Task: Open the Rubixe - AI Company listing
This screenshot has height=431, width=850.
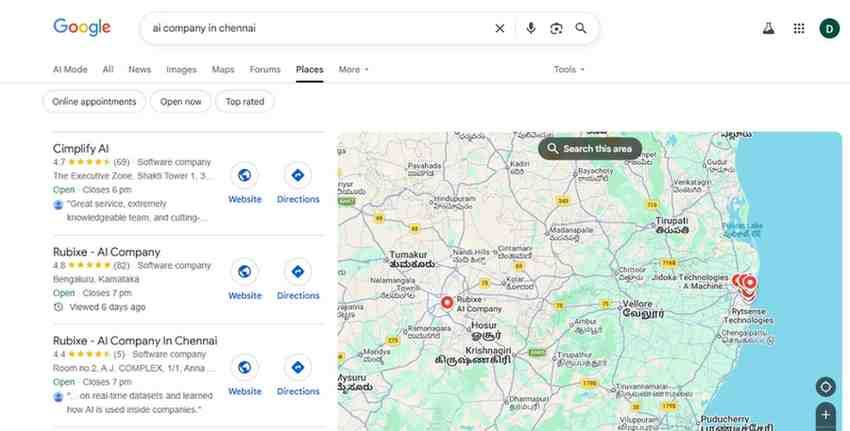Action: 107,252
